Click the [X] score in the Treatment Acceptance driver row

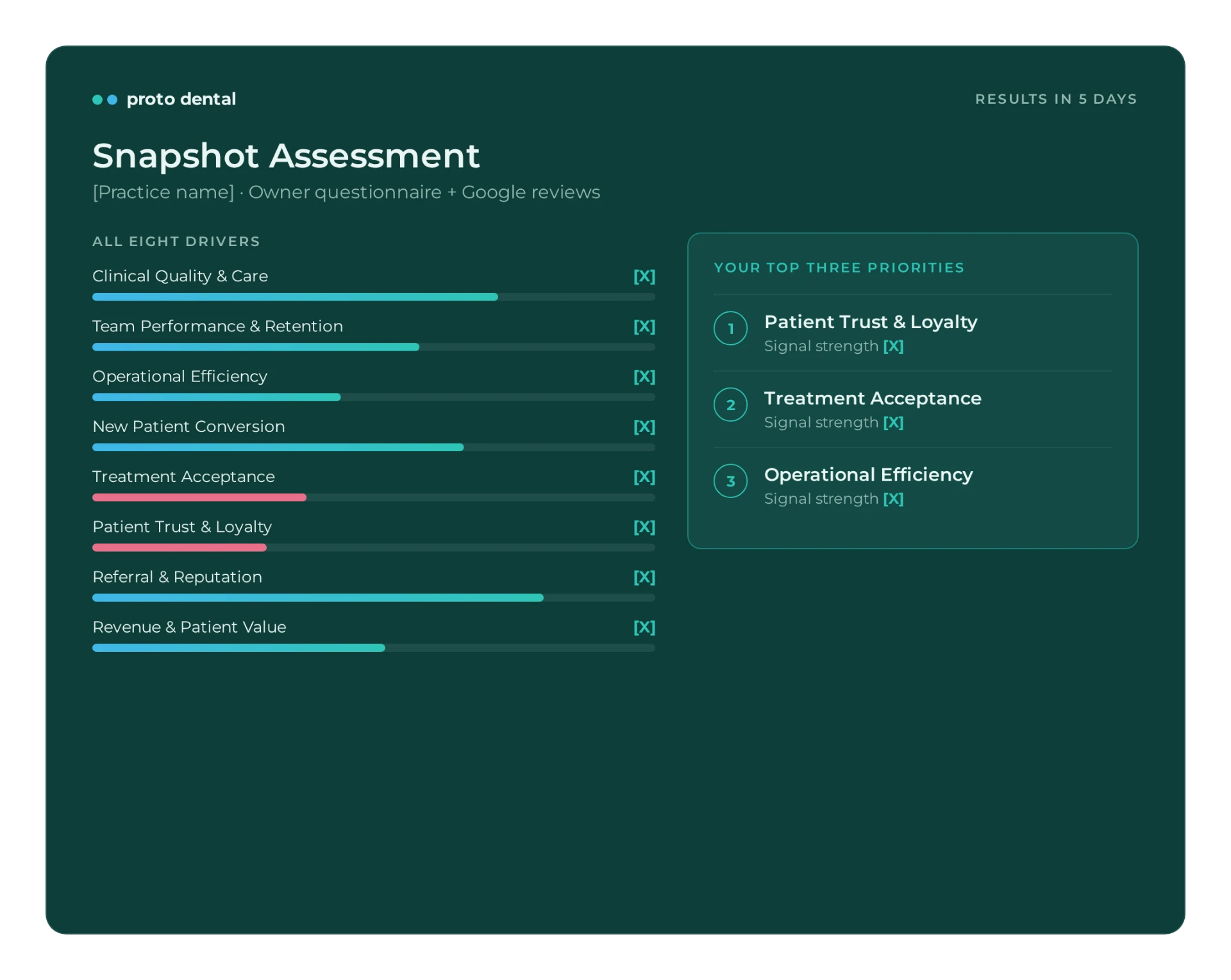pos(644,477)
